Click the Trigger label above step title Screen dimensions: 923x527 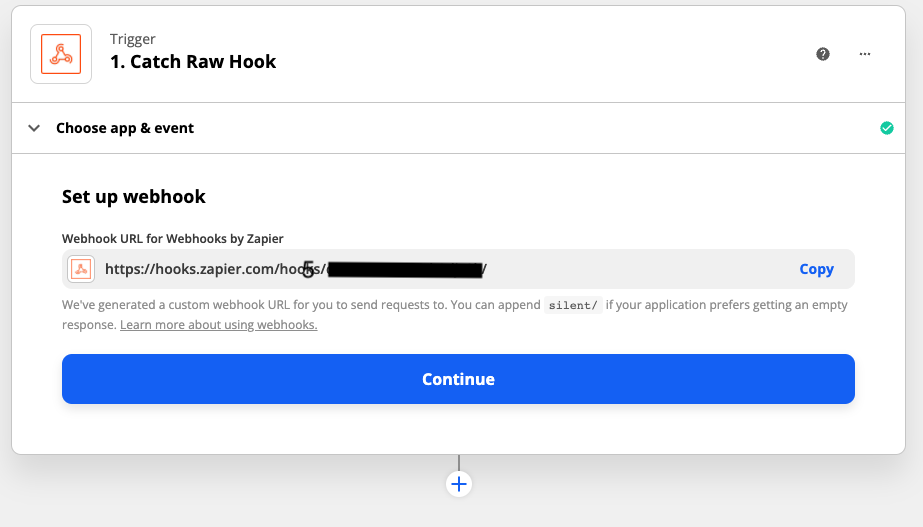(132, 39)
